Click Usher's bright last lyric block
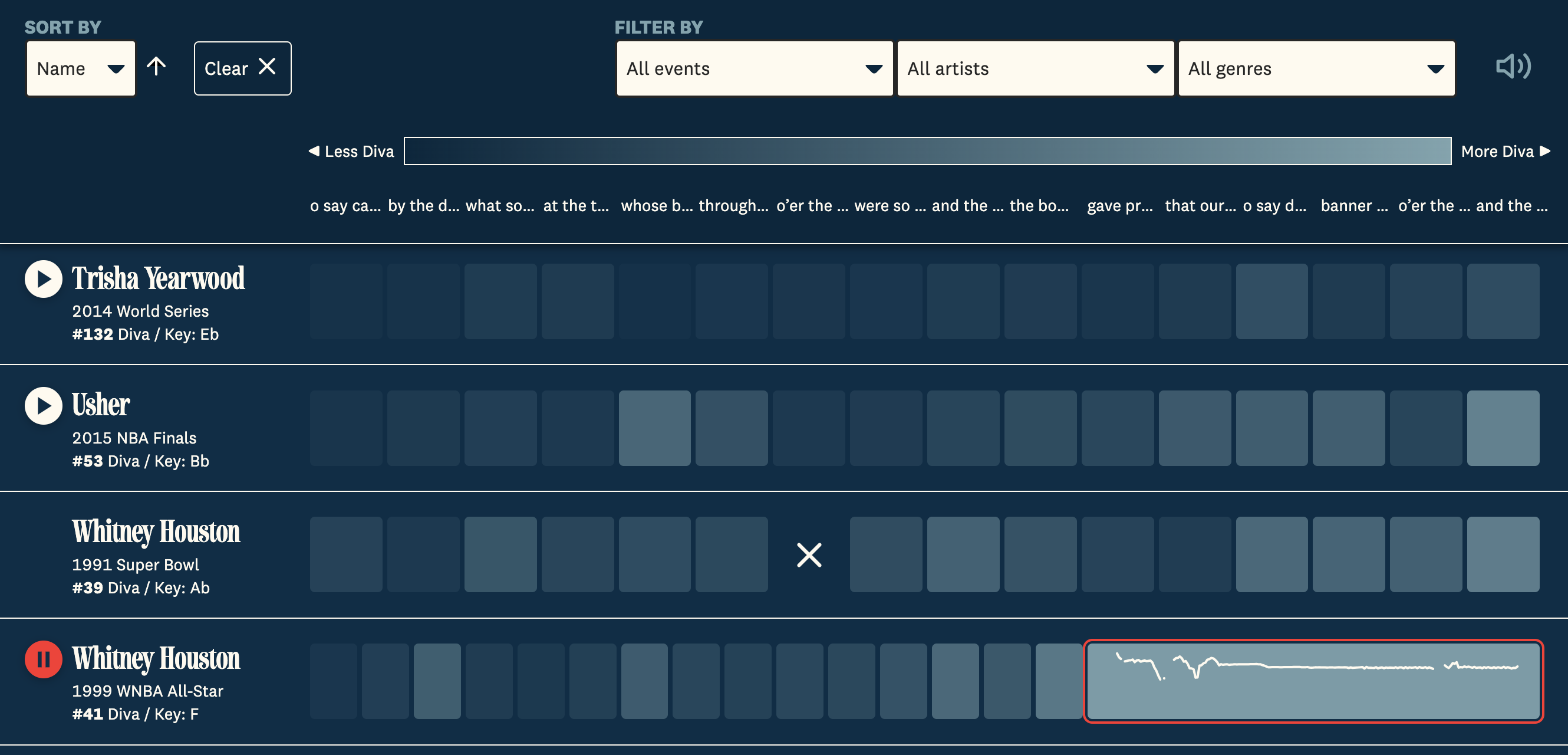 click(x=1502, y=428)
